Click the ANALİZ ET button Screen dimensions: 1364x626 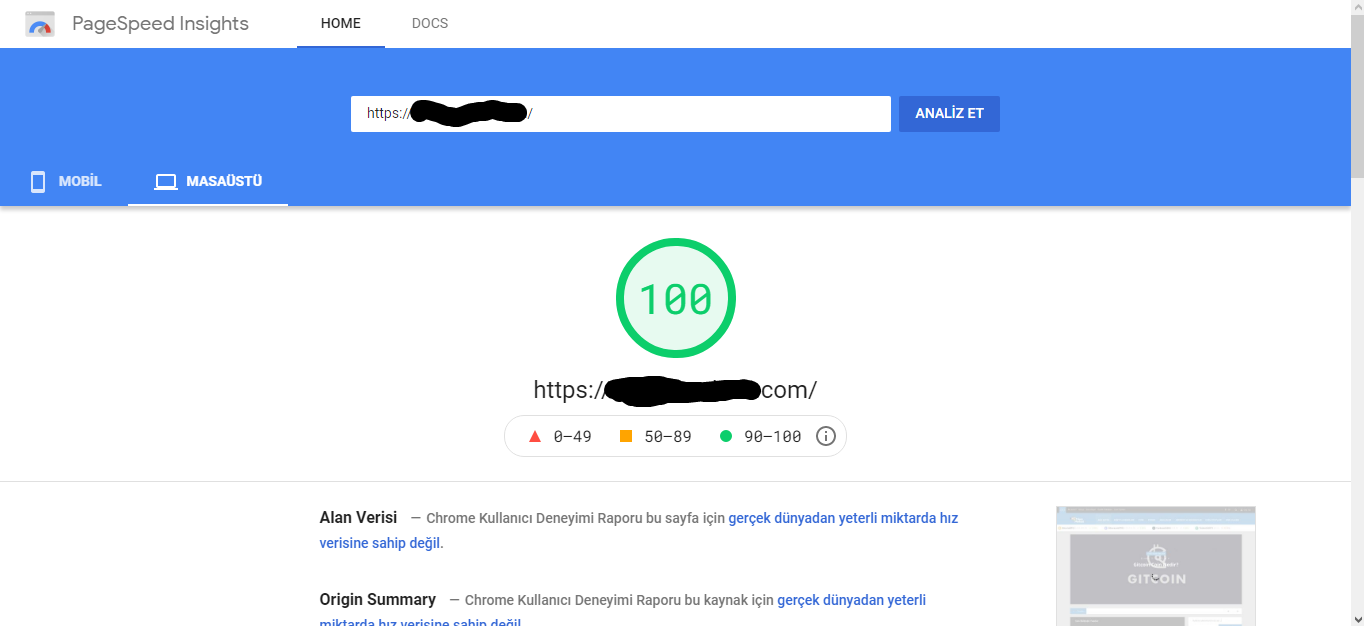click(949, 114)
